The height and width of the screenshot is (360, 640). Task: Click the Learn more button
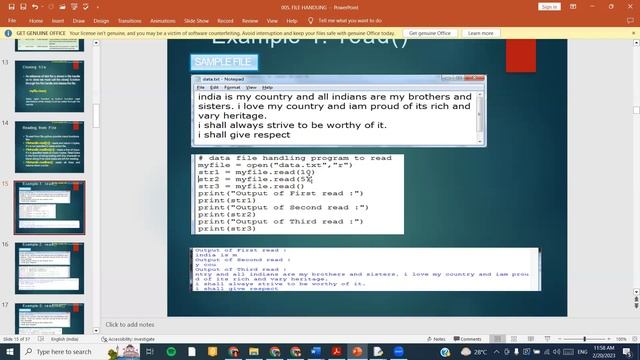480,33
